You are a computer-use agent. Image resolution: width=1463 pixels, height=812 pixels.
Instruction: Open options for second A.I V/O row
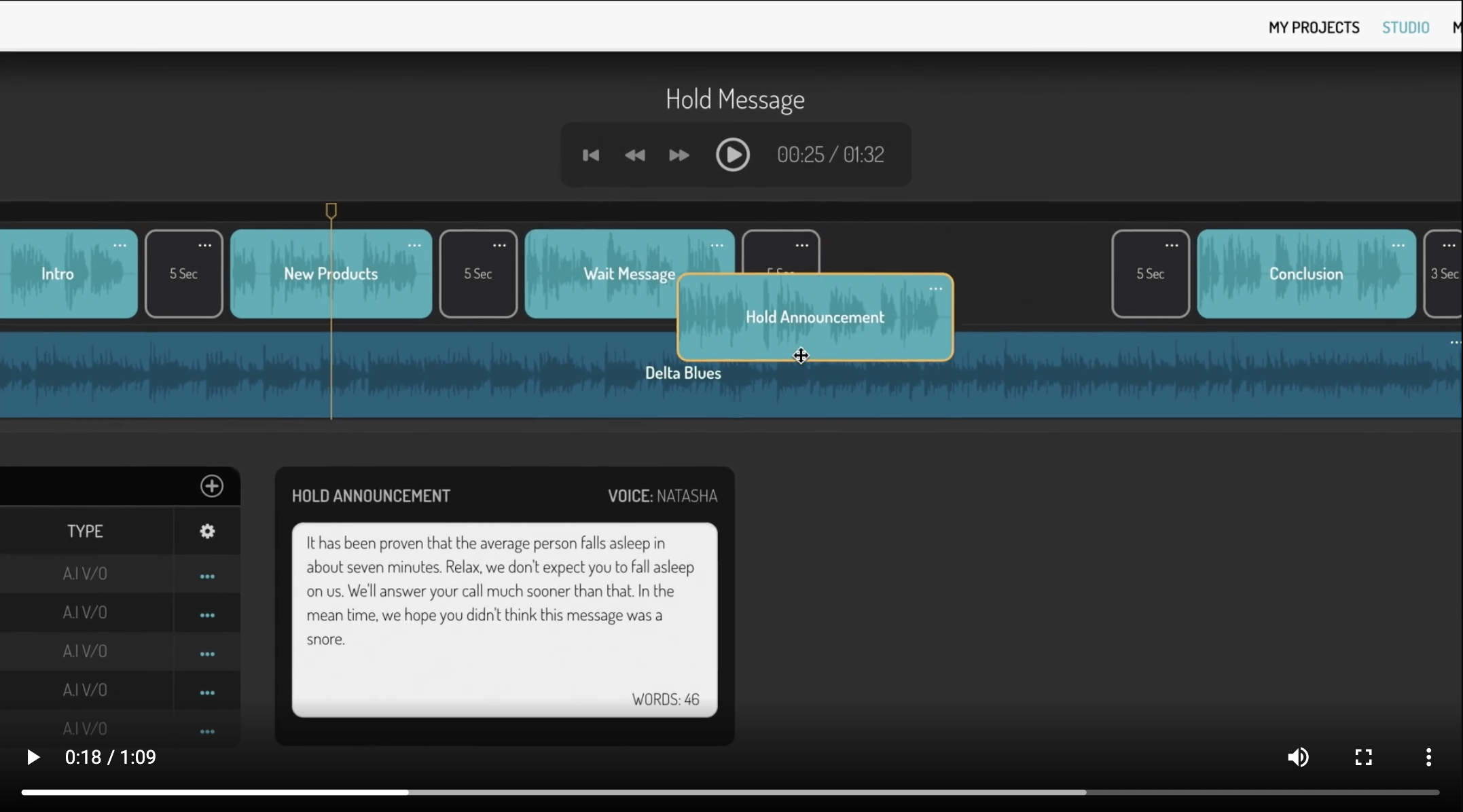tap(207, 615)
